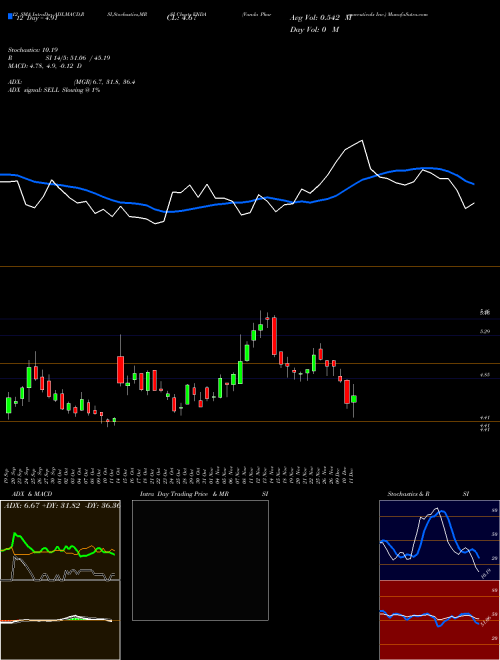Select the 'Stochastics: 10.19' reading
Image resolution: width=500 pixels, height=660 pixels.
click(x=32, y=50)
